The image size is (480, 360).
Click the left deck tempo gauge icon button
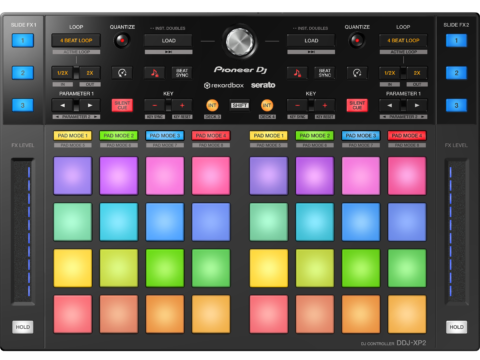click(122, 73)
